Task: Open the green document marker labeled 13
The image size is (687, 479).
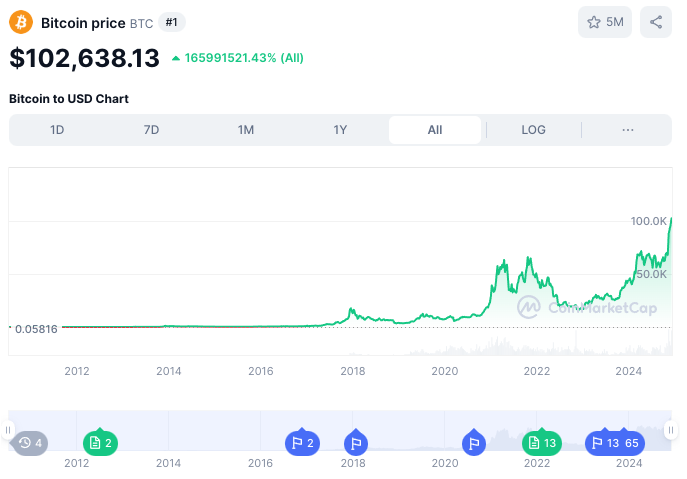Action: [x=542, y=442]
